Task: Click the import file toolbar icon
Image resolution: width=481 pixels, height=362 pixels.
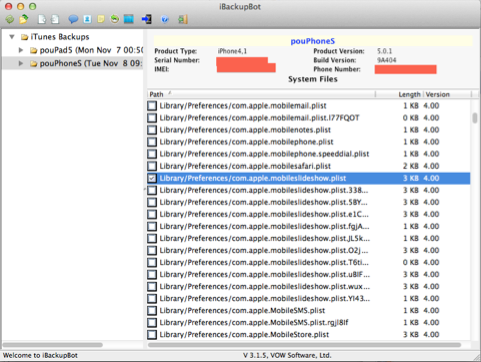Action: 55,19
